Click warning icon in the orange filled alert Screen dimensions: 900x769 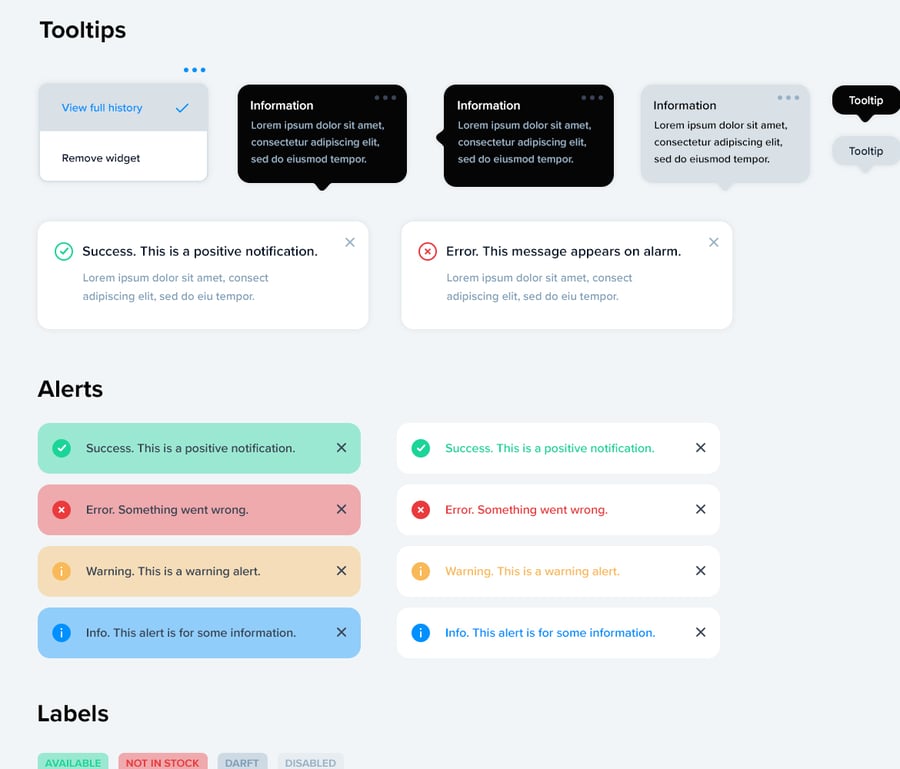pyautogui.click(x=61, y=571)
